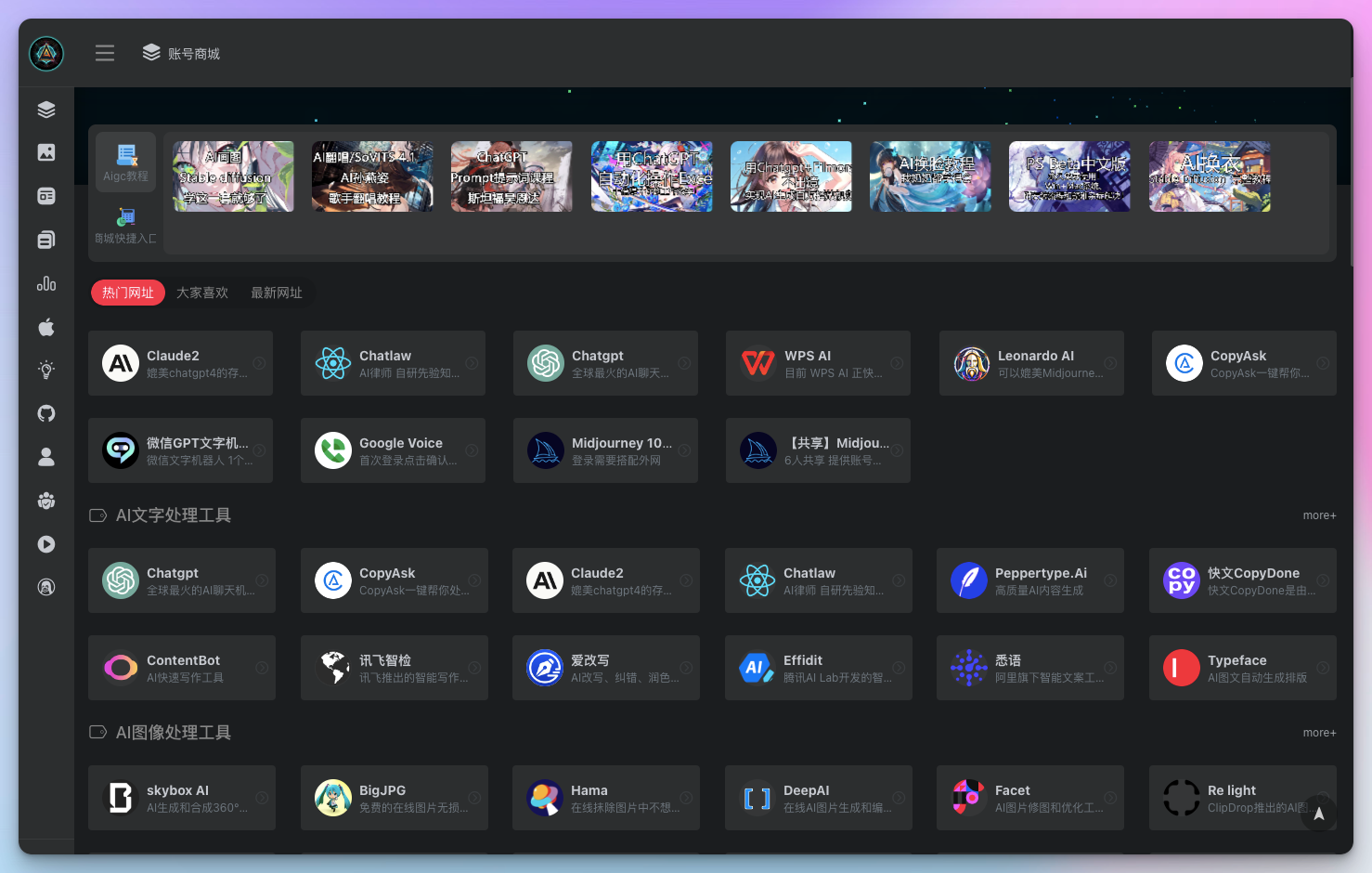Open the Midjourney 10 card
The height and width of the screenshot is (873, 1372).
pos(605,450)
